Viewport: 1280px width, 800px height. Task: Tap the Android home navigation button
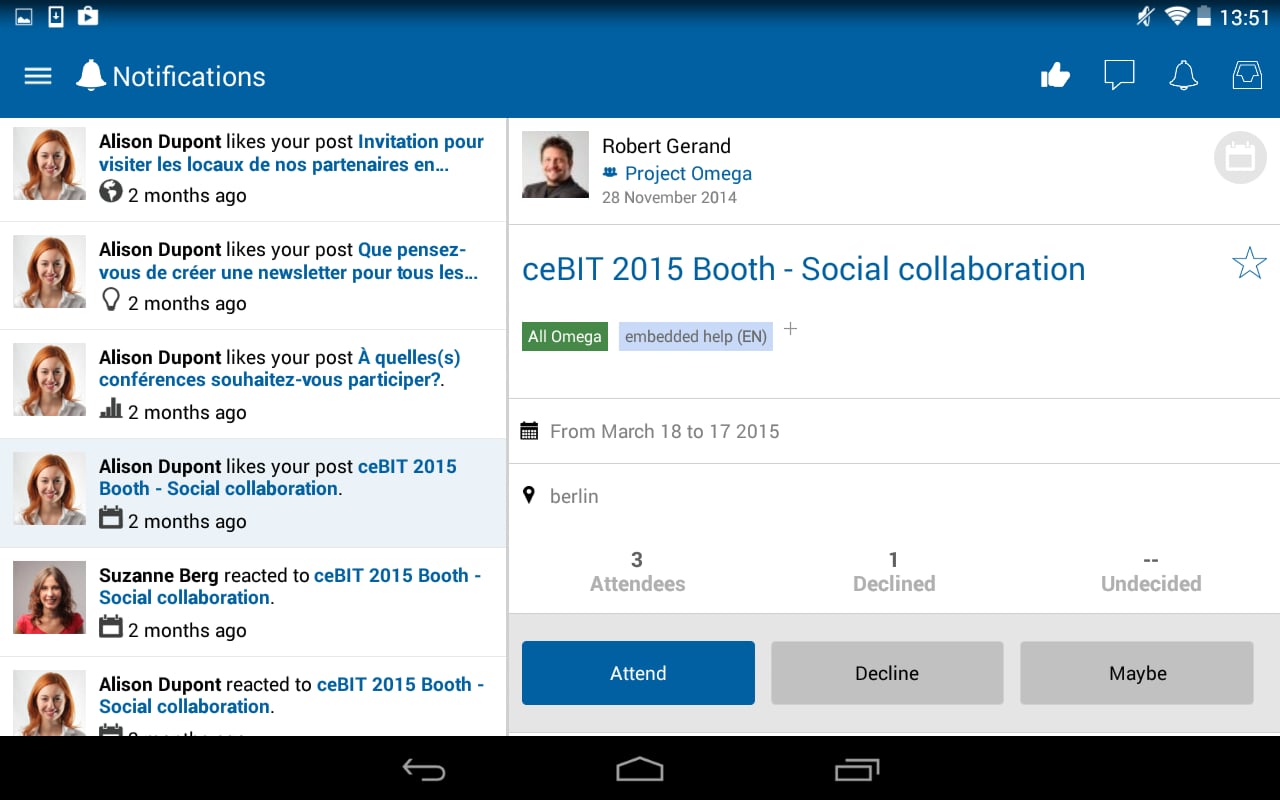[x=640, y=769]
